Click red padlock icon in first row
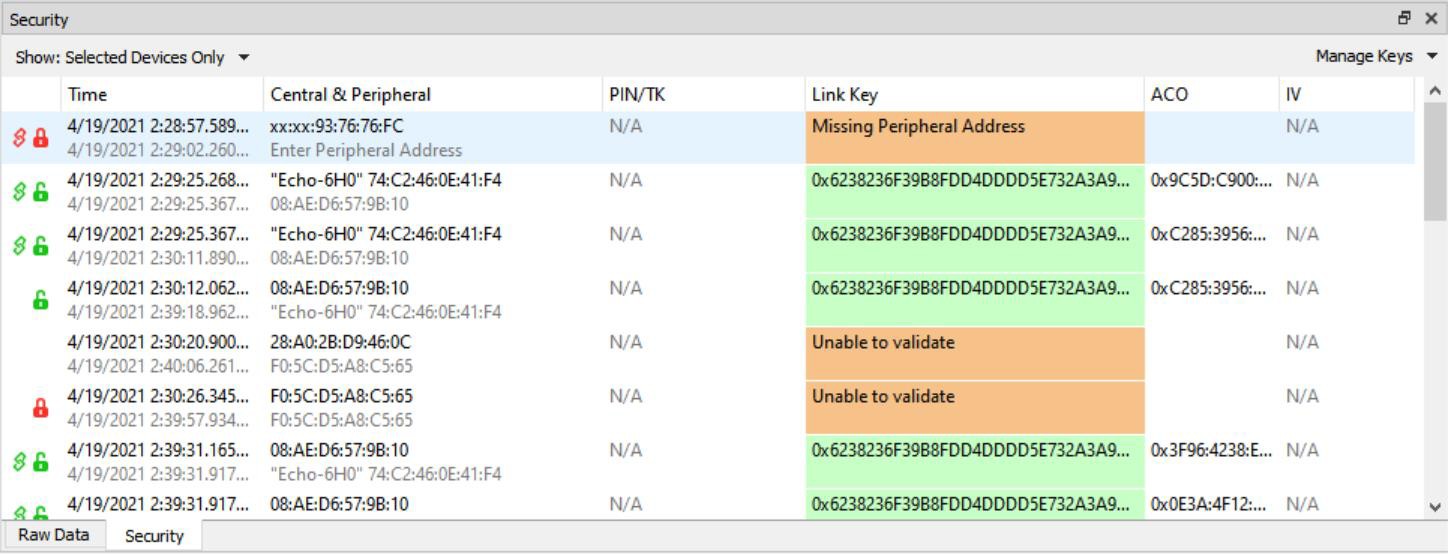 click(x=41, y=138)
